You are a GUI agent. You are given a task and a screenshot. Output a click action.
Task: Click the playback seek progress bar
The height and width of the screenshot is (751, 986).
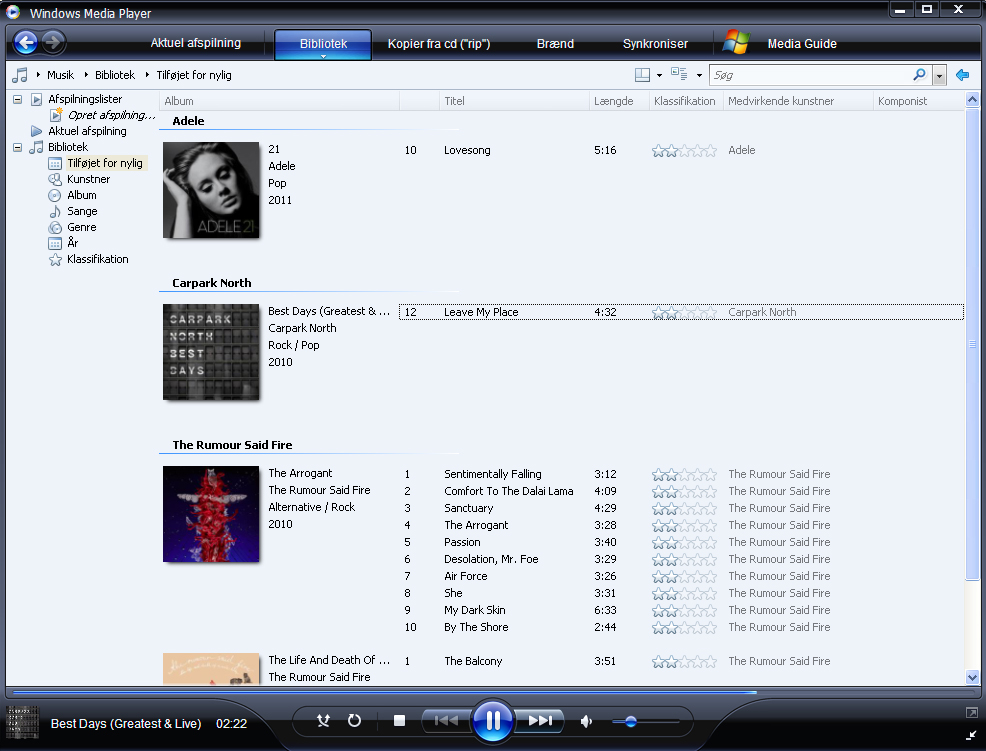(x=492, y=692)
